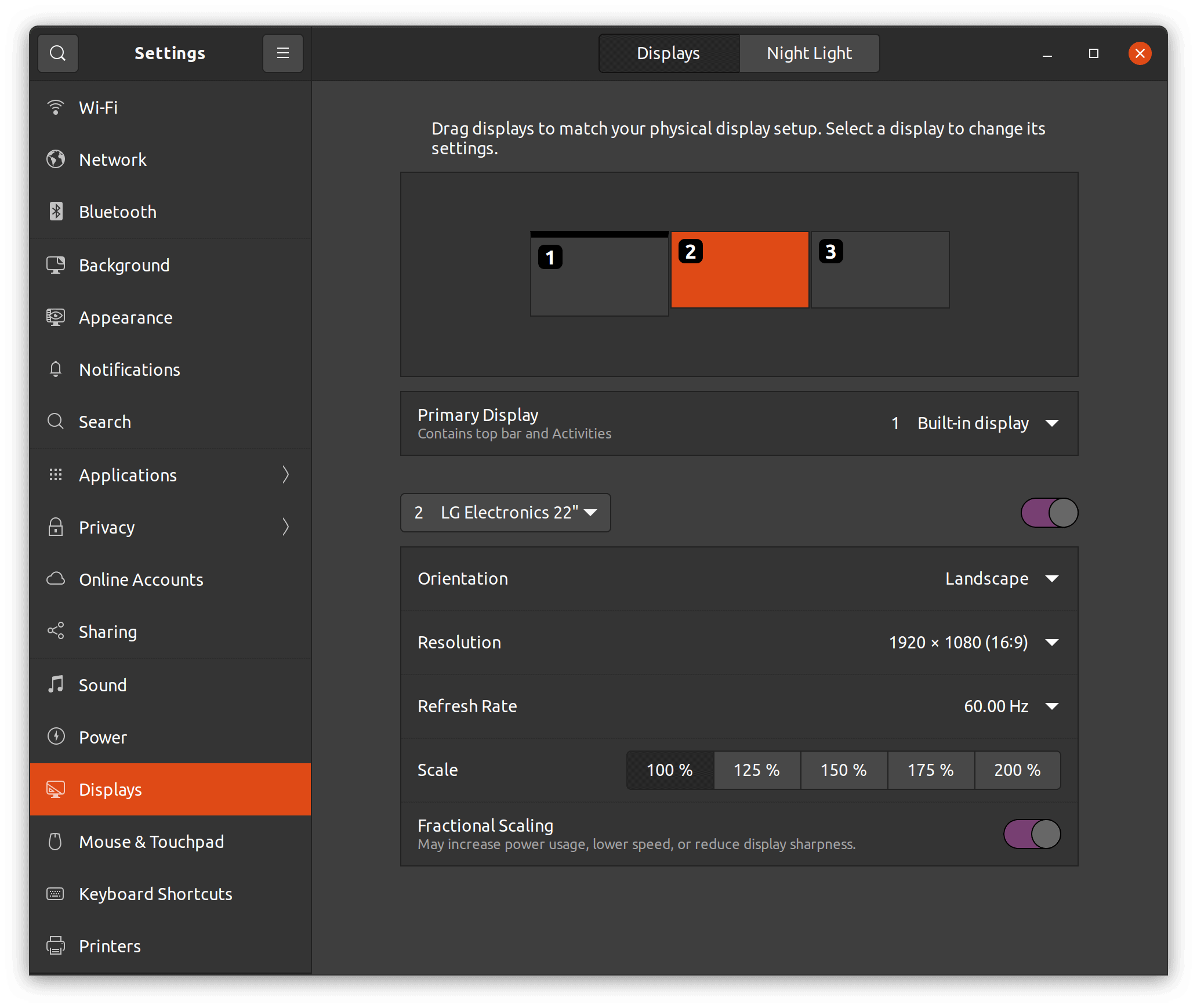Open the Primary Display dropdown
Image resolution: width=1197 pixels, height=1008 pixels.
(974, 423)
